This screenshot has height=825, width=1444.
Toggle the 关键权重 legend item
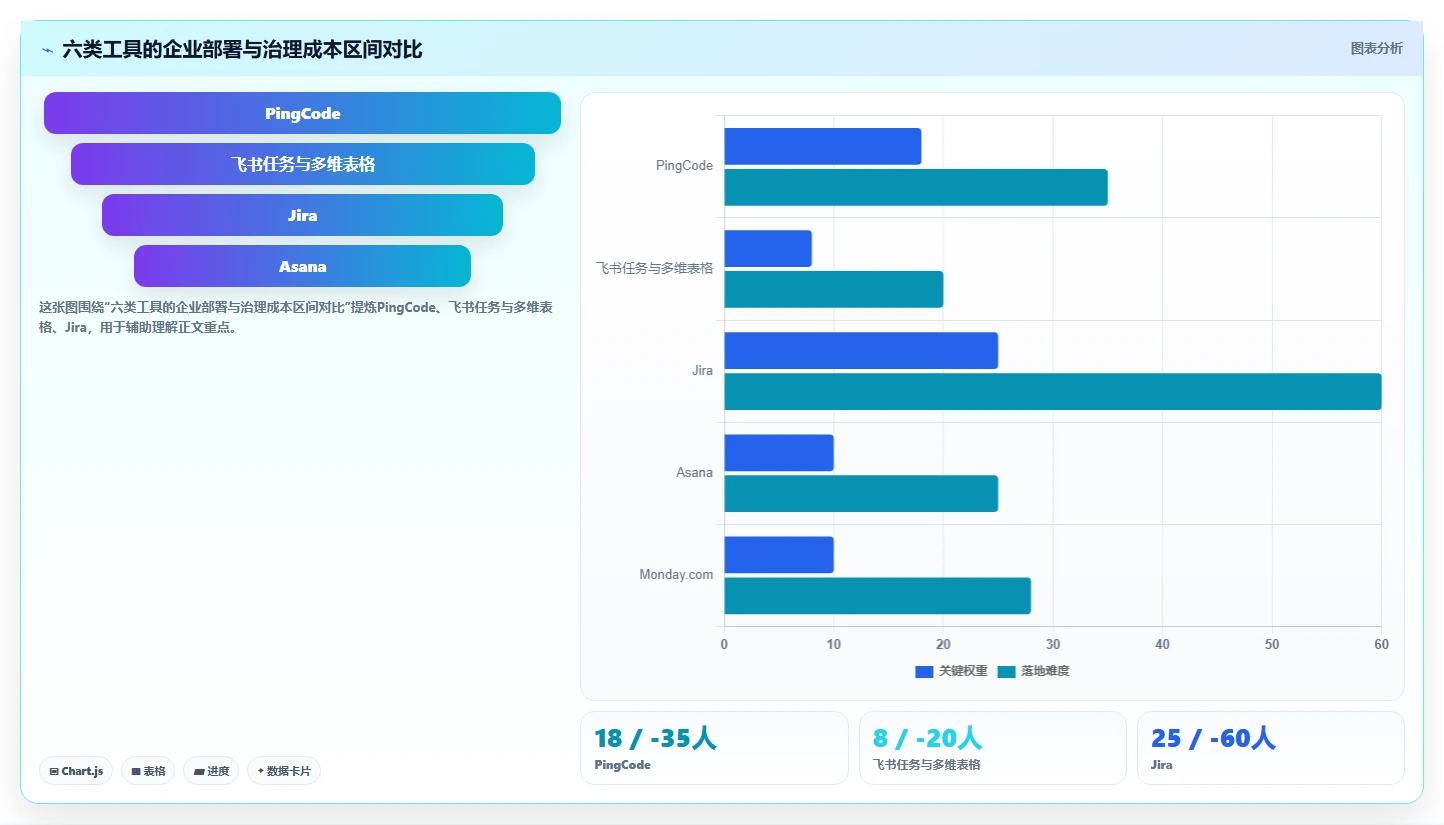951,671
